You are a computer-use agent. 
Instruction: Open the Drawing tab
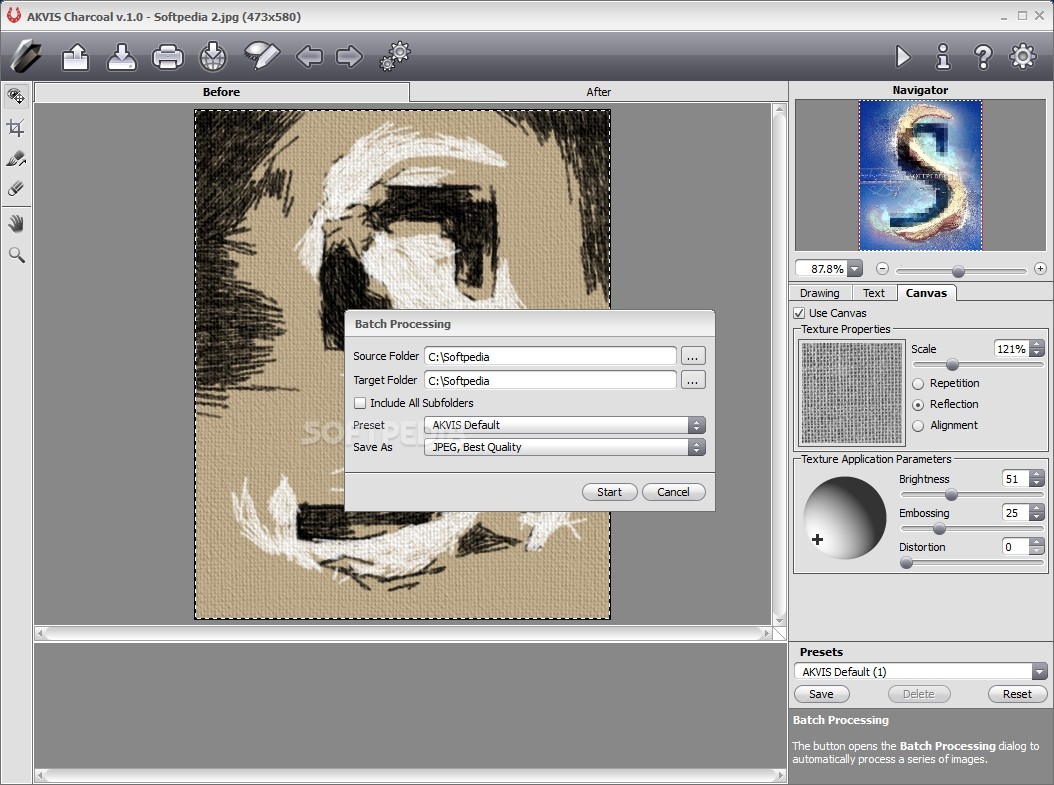click(819, 293)
